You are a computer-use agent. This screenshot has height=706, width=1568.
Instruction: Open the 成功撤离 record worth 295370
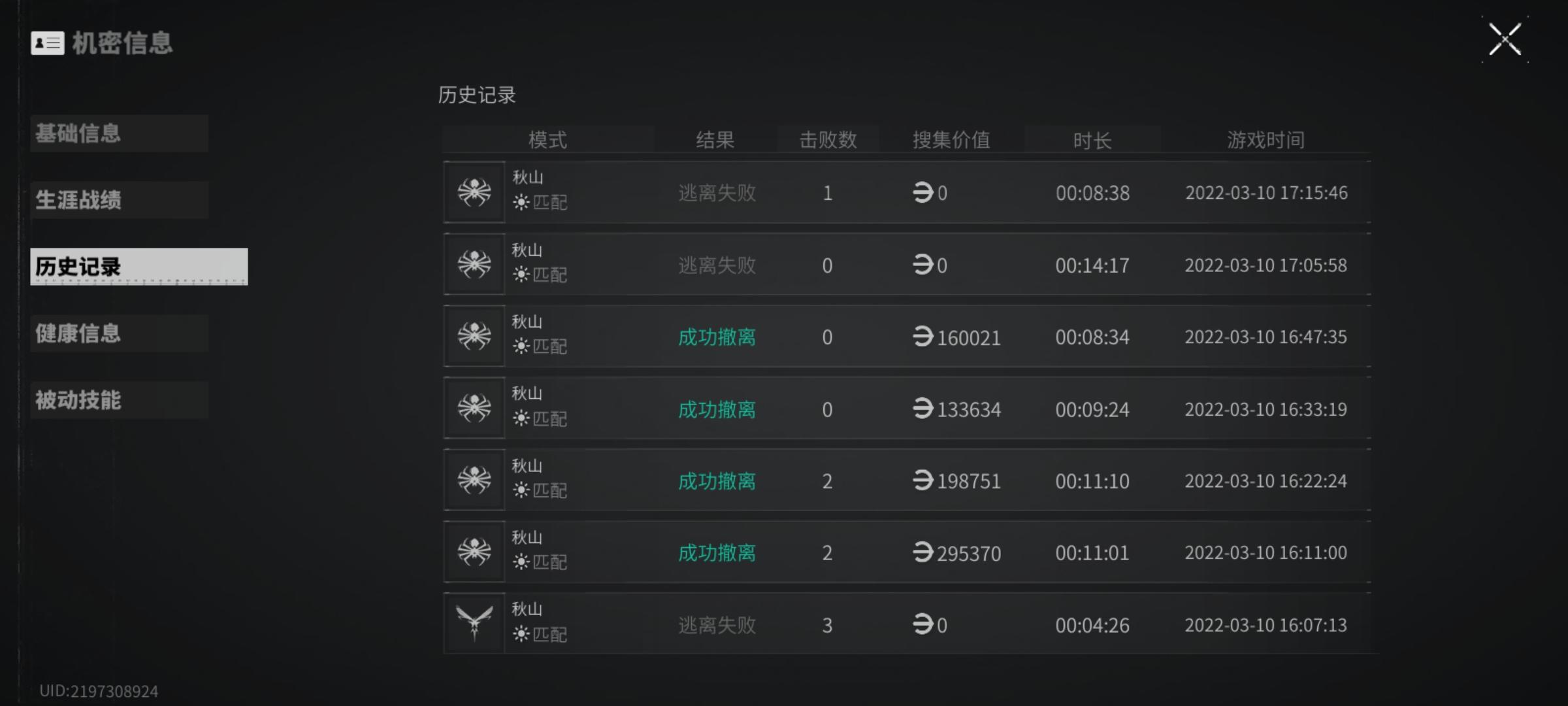(x=907, y=552)
